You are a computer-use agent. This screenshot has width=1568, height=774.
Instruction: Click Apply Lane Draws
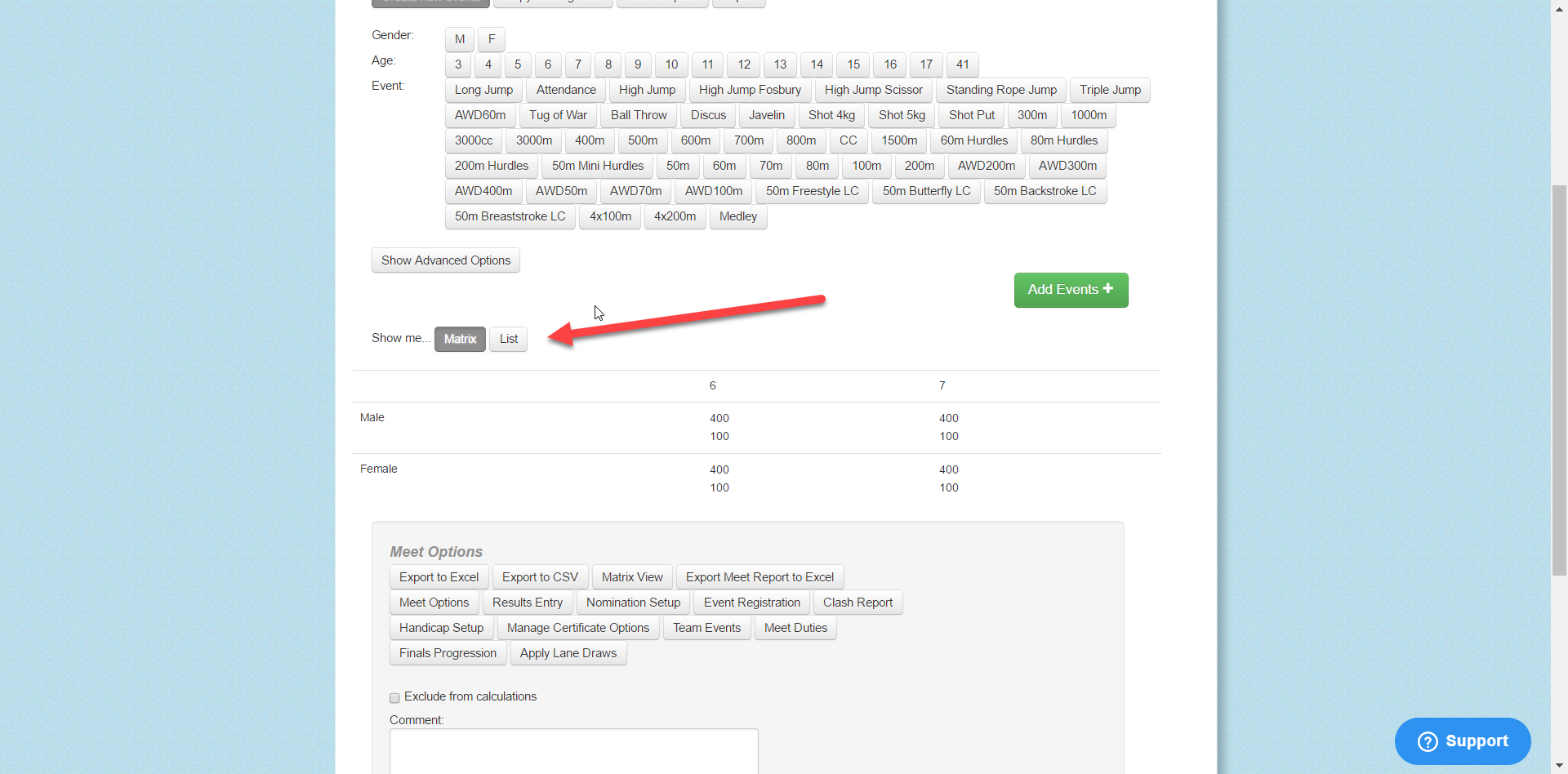[568, 653]
